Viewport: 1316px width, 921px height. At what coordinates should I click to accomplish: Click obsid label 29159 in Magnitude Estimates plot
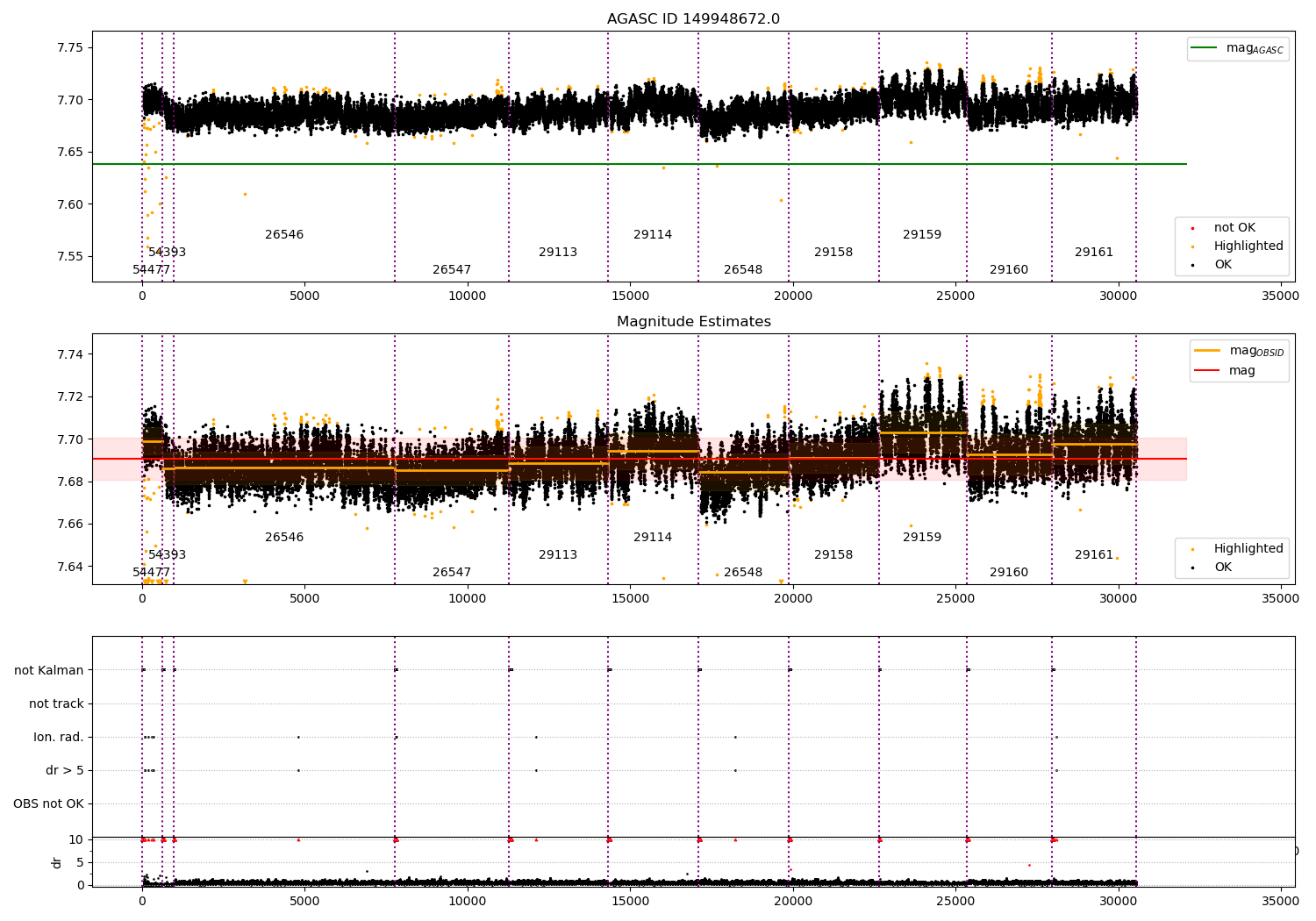pos(922,538)
